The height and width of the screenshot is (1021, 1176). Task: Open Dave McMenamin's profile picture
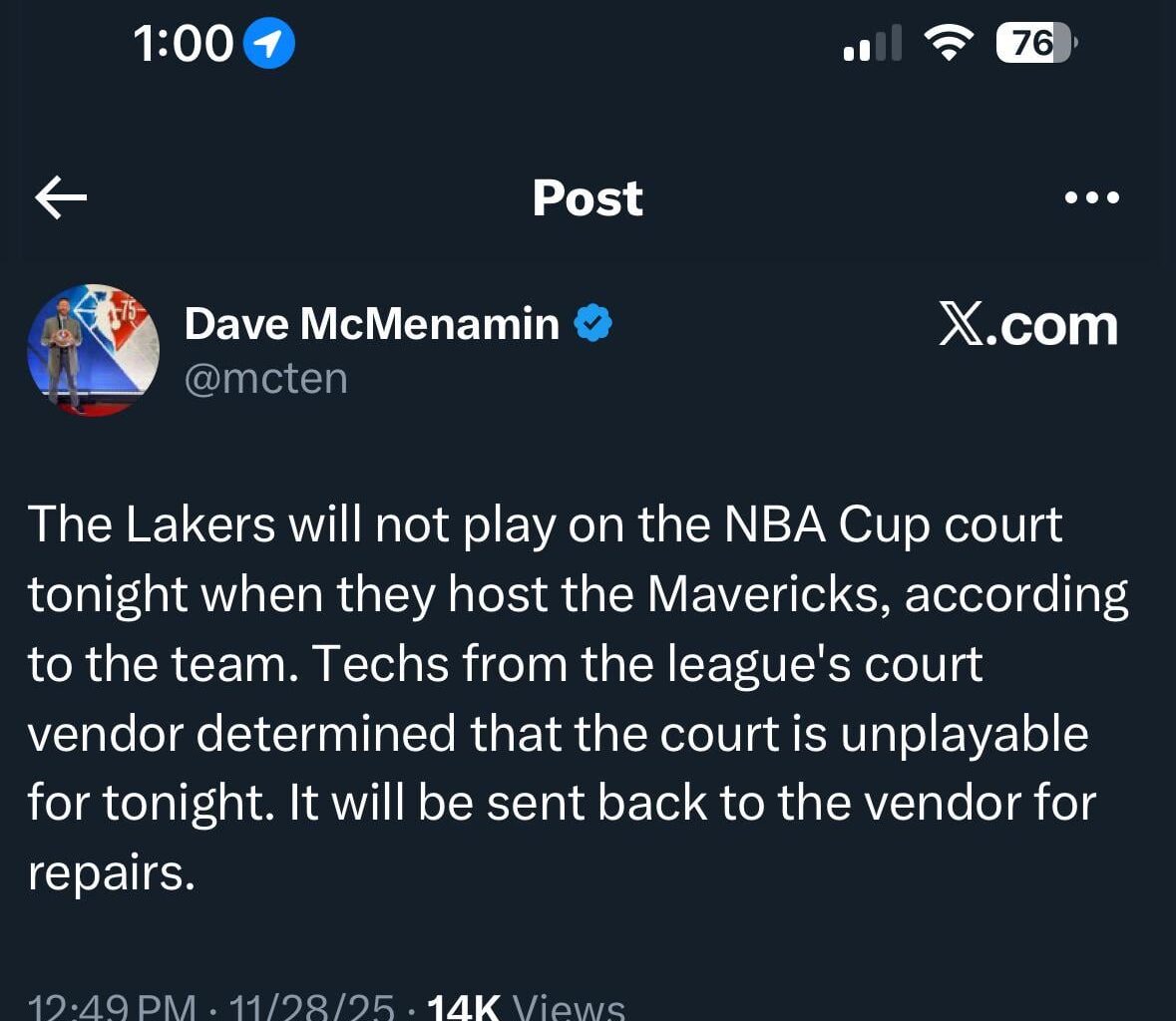click(x=93, y=350)
